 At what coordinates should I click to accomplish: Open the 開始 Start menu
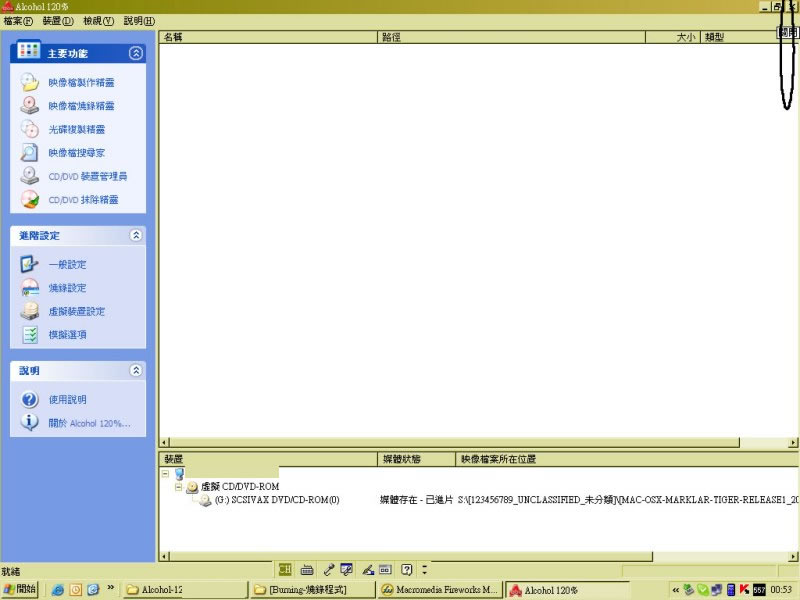(20, 590)
